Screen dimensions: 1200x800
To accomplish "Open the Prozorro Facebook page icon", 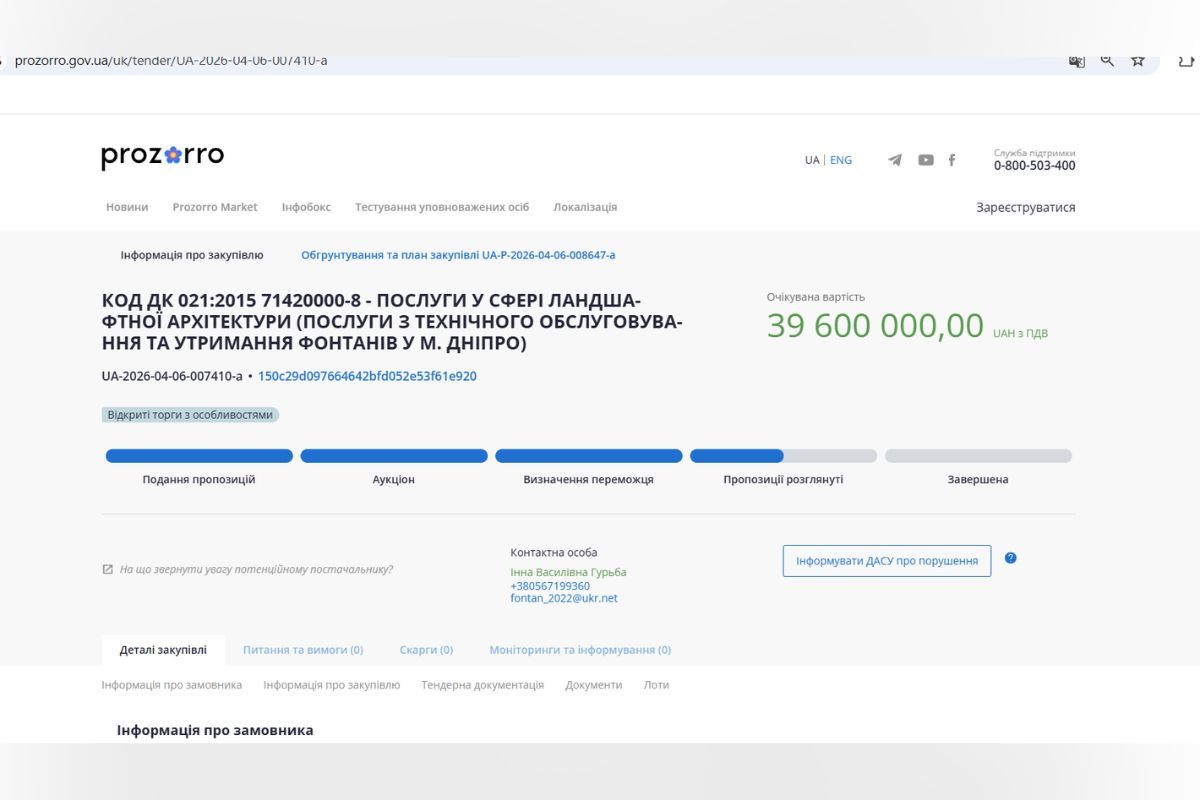I will coord(950,159).
